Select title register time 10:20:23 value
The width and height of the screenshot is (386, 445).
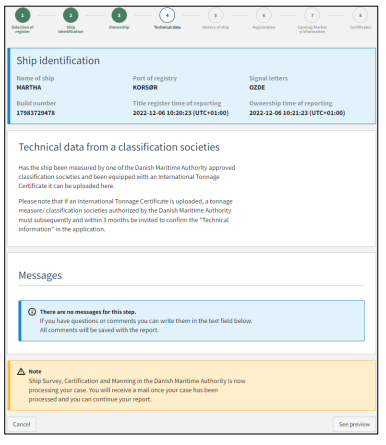point(181,113)
